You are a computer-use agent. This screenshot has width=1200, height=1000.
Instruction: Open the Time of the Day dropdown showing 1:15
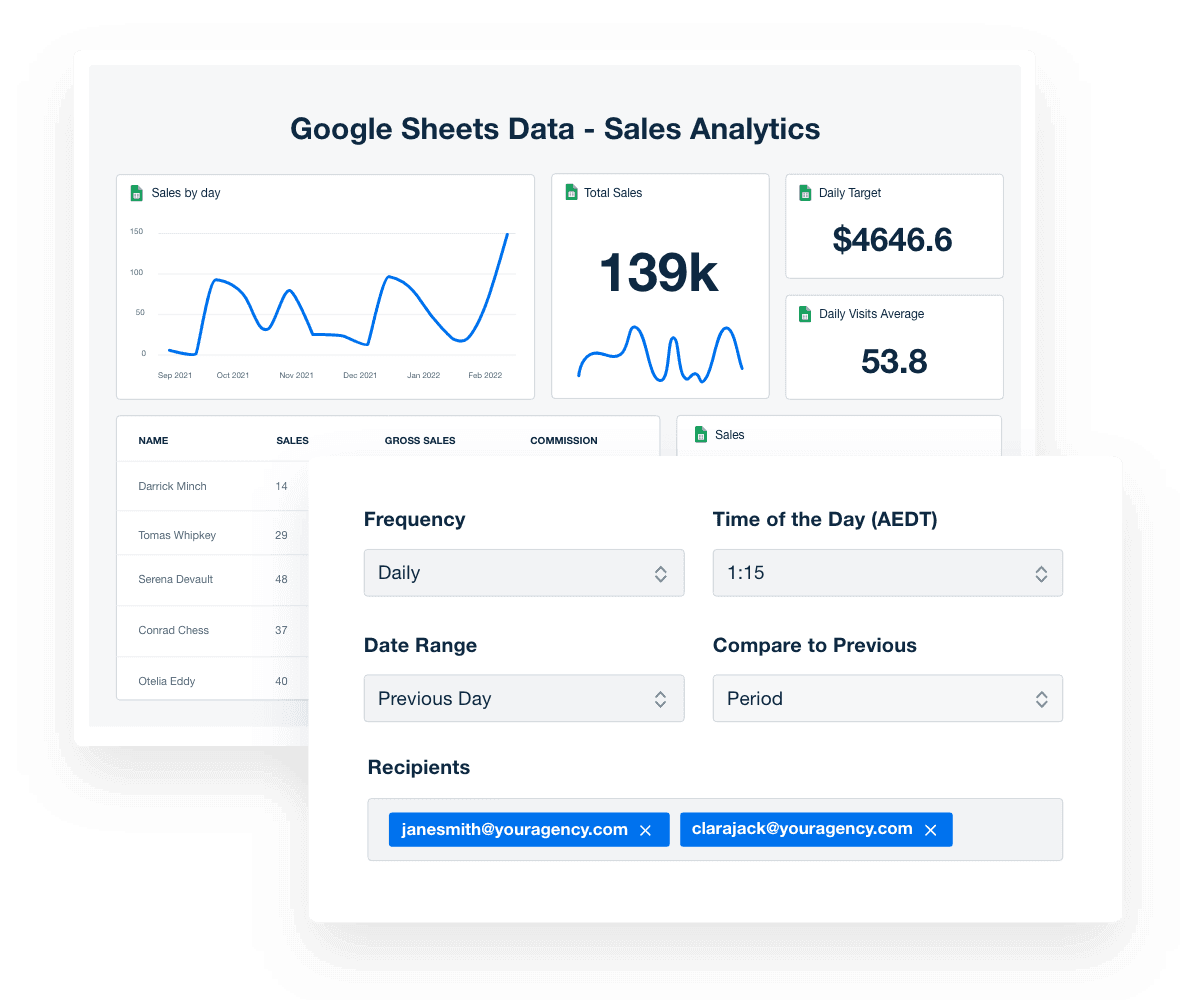pyautogui.click(x=887, y=573)
